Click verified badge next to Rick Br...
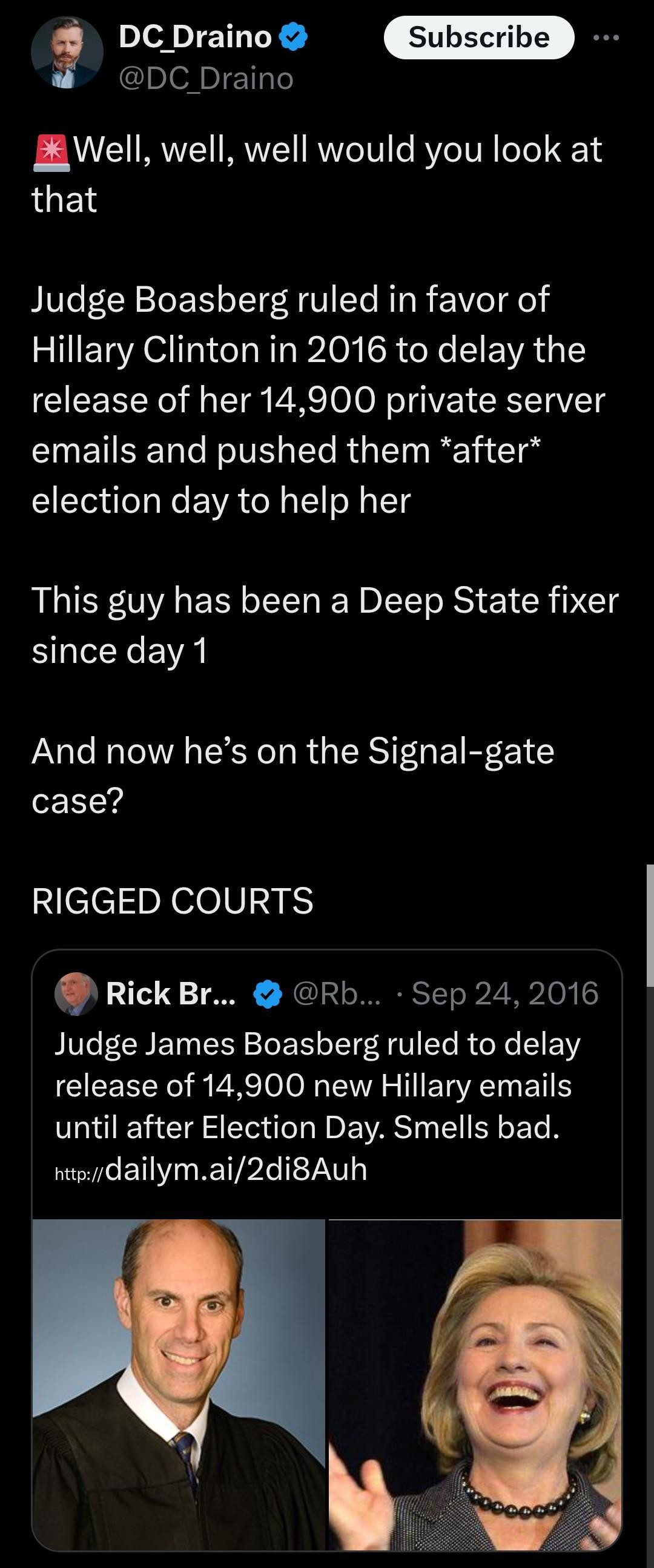This screenshot has height=1568, width=654. (267, 995)
